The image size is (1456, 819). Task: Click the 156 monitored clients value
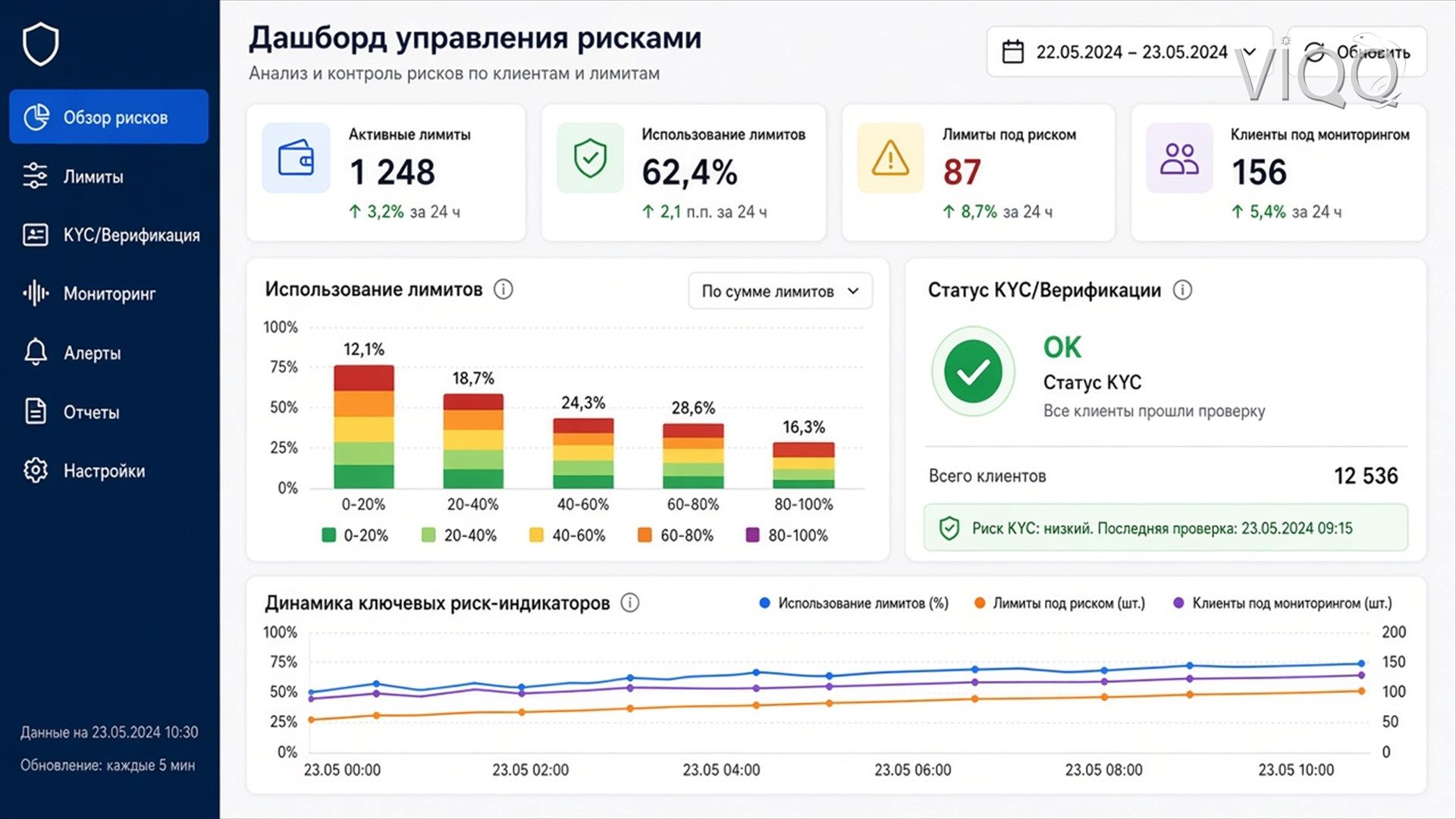(1259, 172)
